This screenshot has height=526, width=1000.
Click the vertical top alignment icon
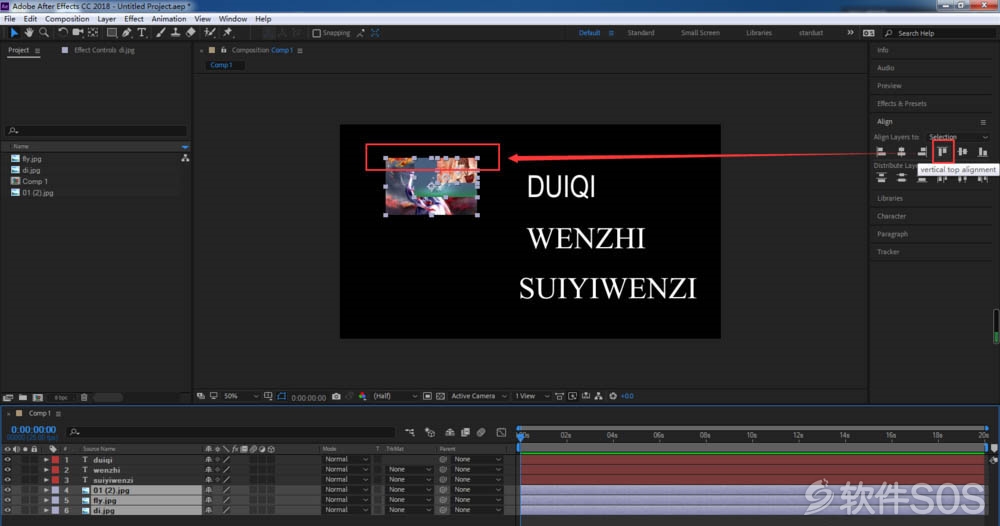tap(943, 152)
